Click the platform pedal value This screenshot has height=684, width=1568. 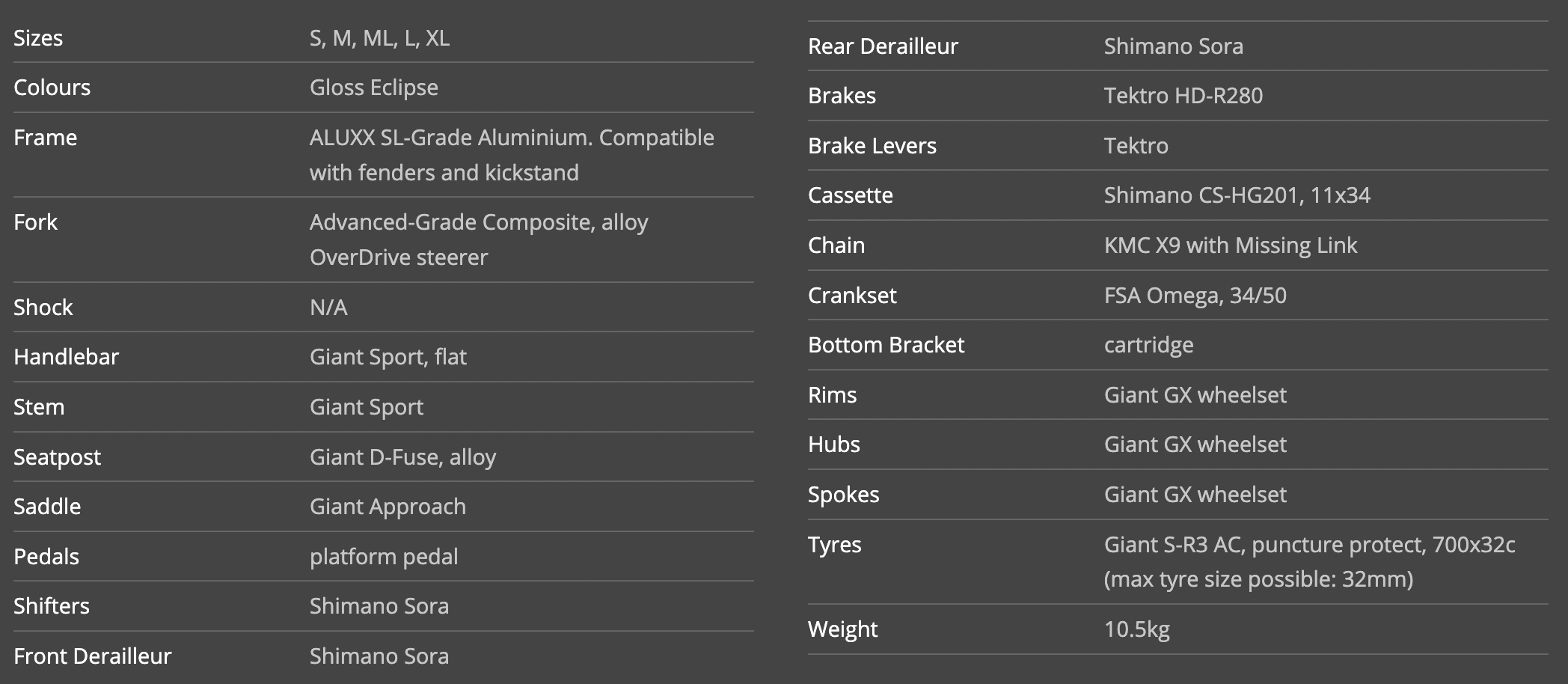click(384, 557)
